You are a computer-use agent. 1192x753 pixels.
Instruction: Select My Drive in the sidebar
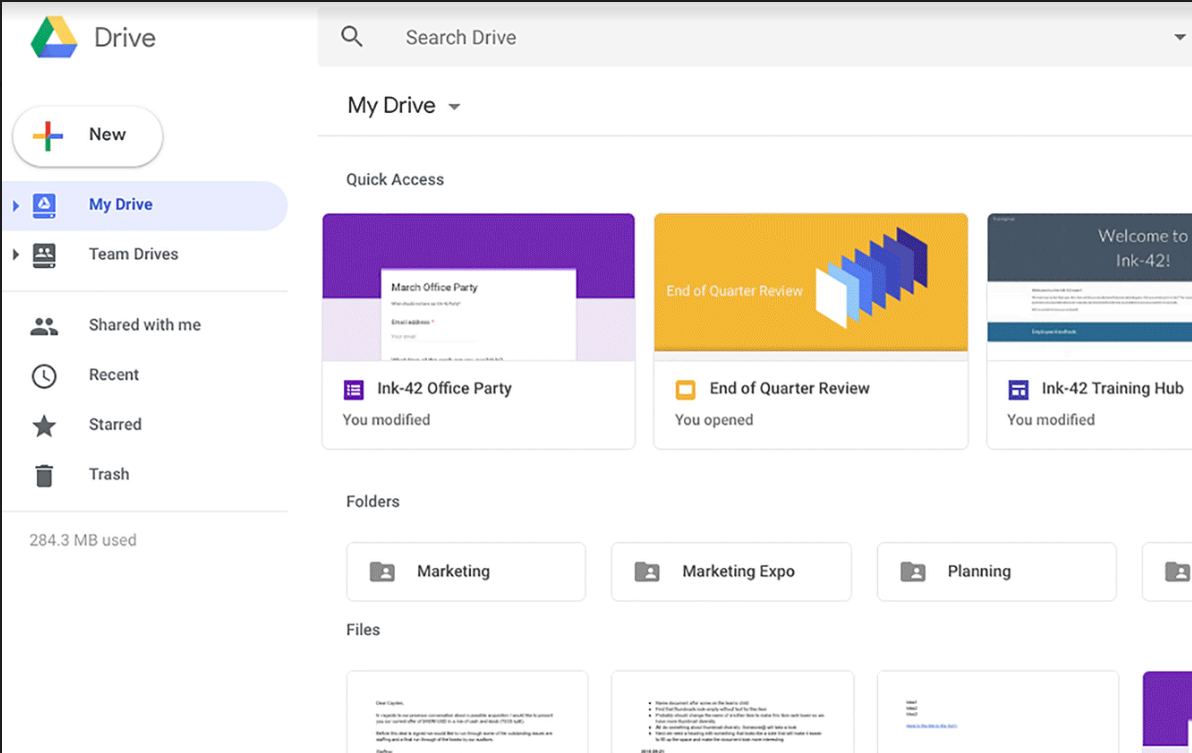(120, 204)
